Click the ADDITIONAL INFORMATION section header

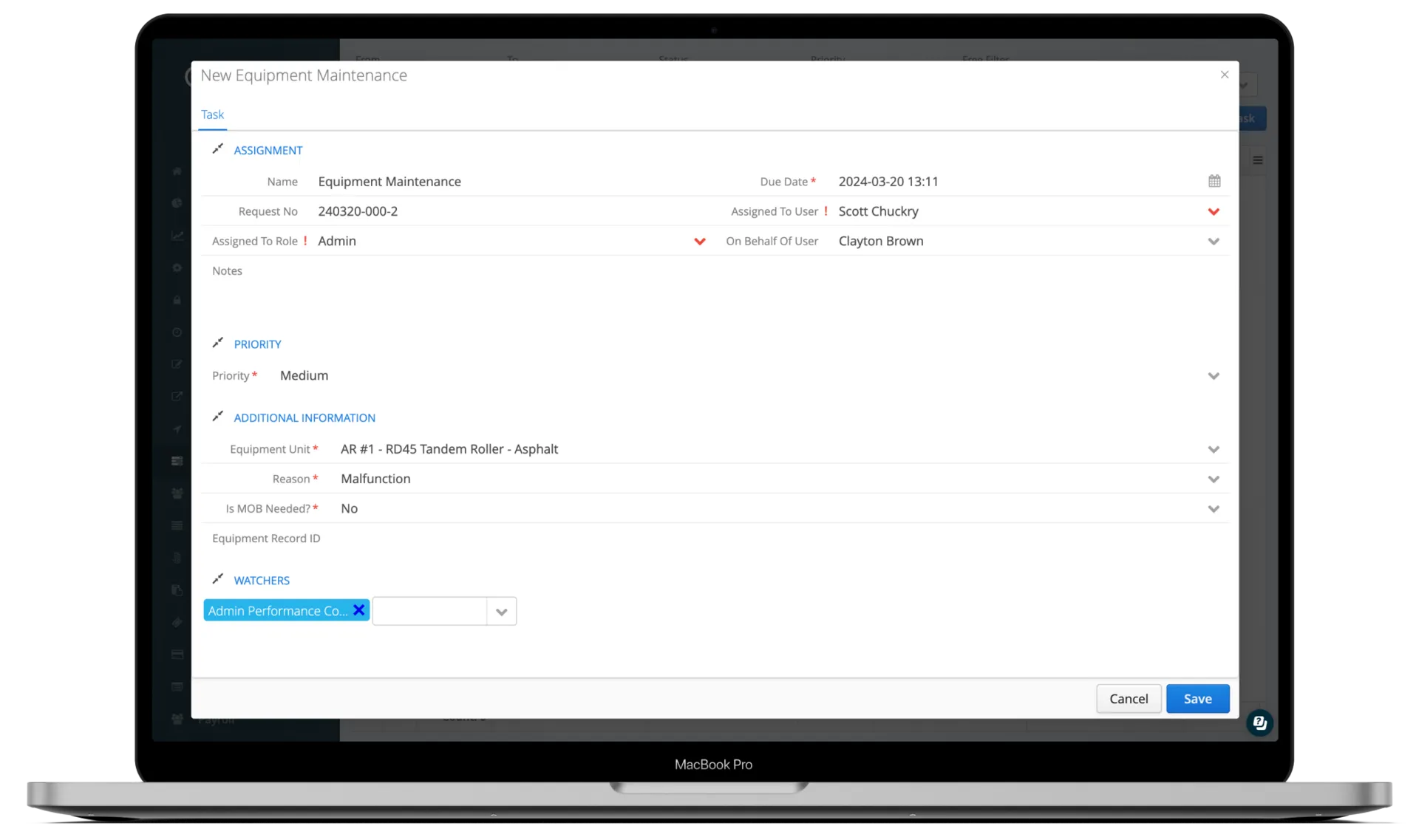coord(304,417)
